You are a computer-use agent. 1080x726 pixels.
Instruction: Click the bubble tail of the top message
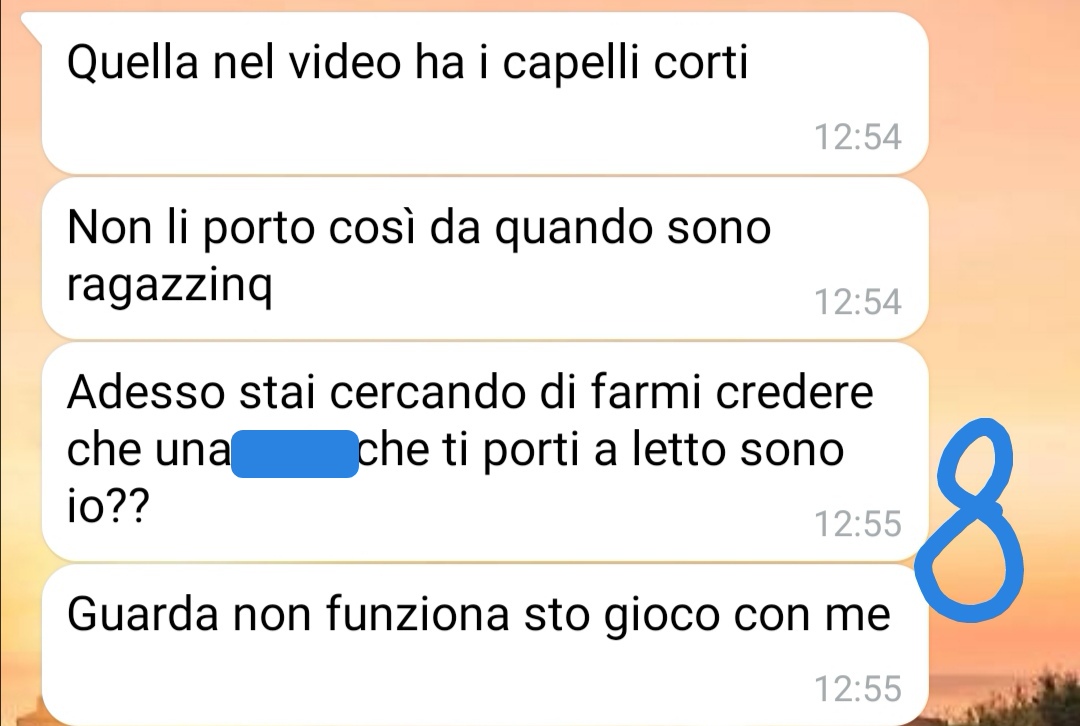[31, 26]
